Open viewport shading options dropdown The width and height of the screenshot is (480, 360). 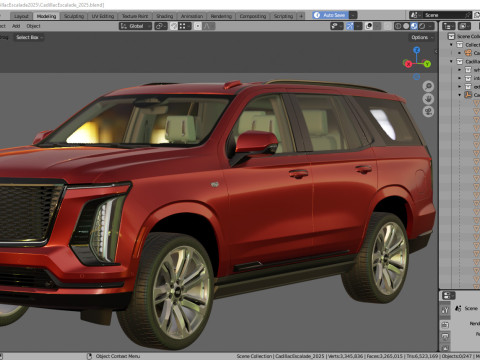pyautogui.click(x=431, y=26)
